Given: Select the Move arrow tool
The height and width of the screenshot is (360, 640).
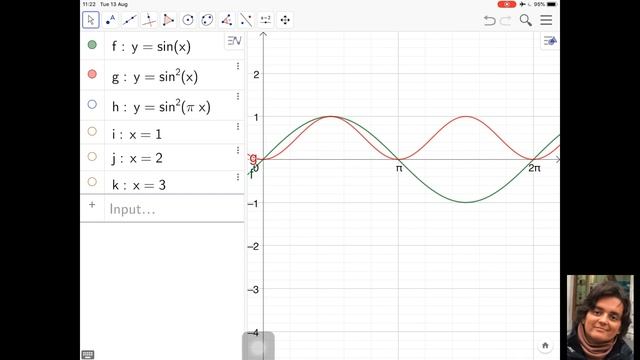Looking at the screenshot, I should click(91, 20).
